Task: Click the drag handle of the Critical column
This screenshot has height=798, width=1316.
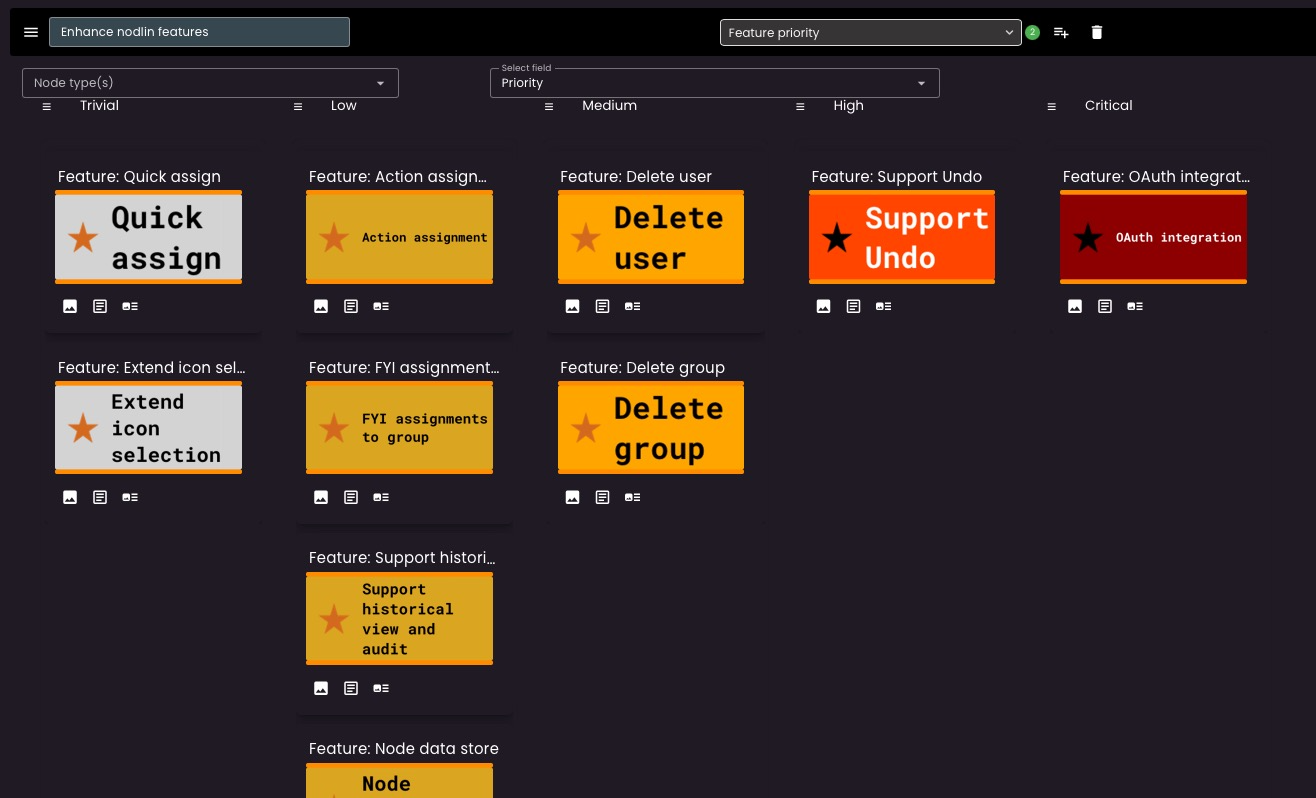Action: click(1051, 107)
